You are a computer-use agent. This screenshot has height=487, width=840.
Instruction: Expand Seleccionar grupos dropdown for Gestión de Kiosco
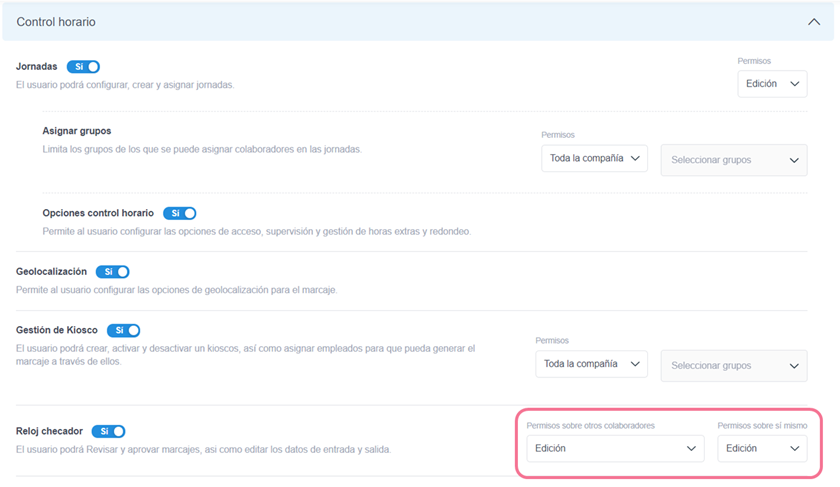[733, 366]
